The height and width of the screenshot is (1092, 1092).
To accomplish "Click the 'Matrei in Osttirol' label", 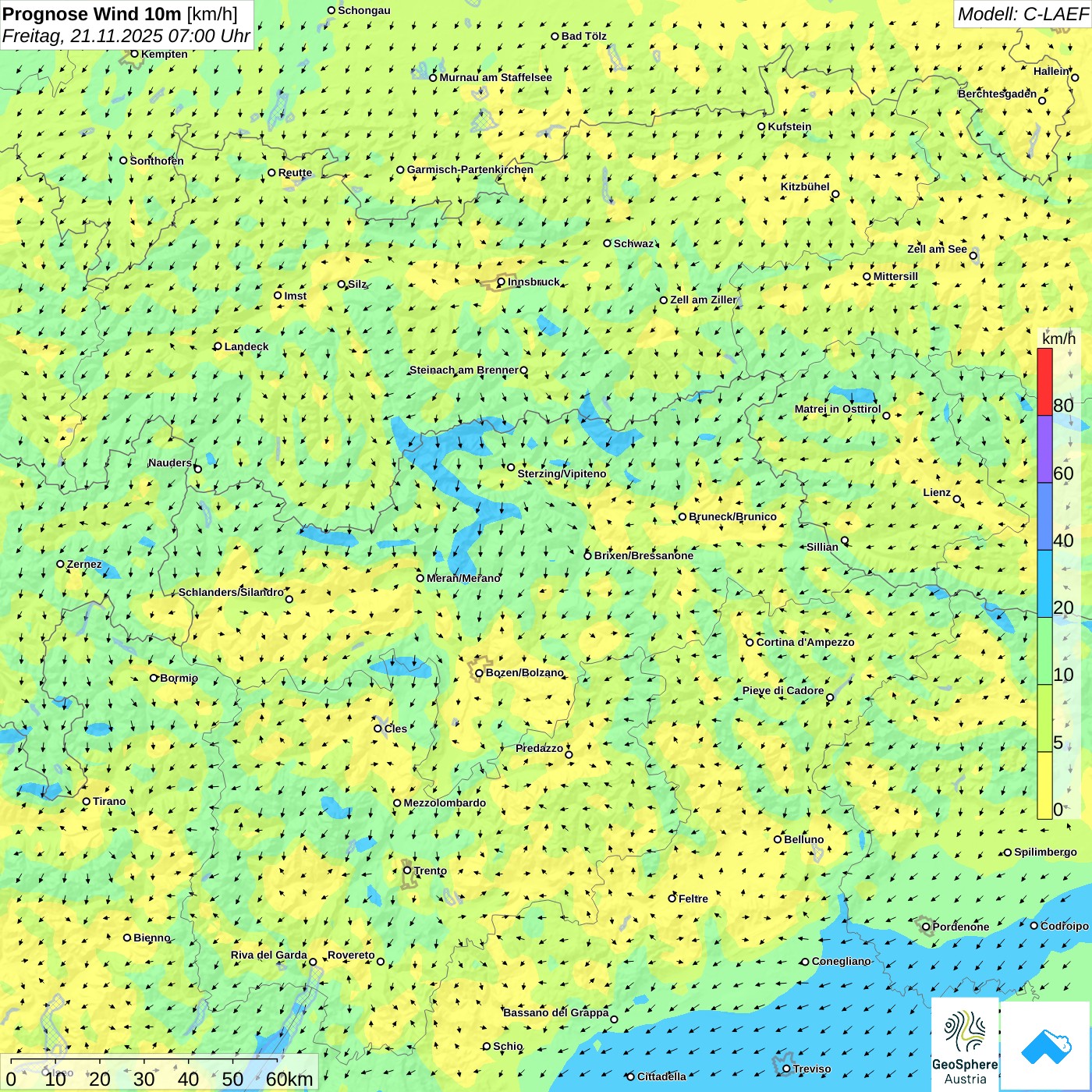I will [x=838, y=409].
